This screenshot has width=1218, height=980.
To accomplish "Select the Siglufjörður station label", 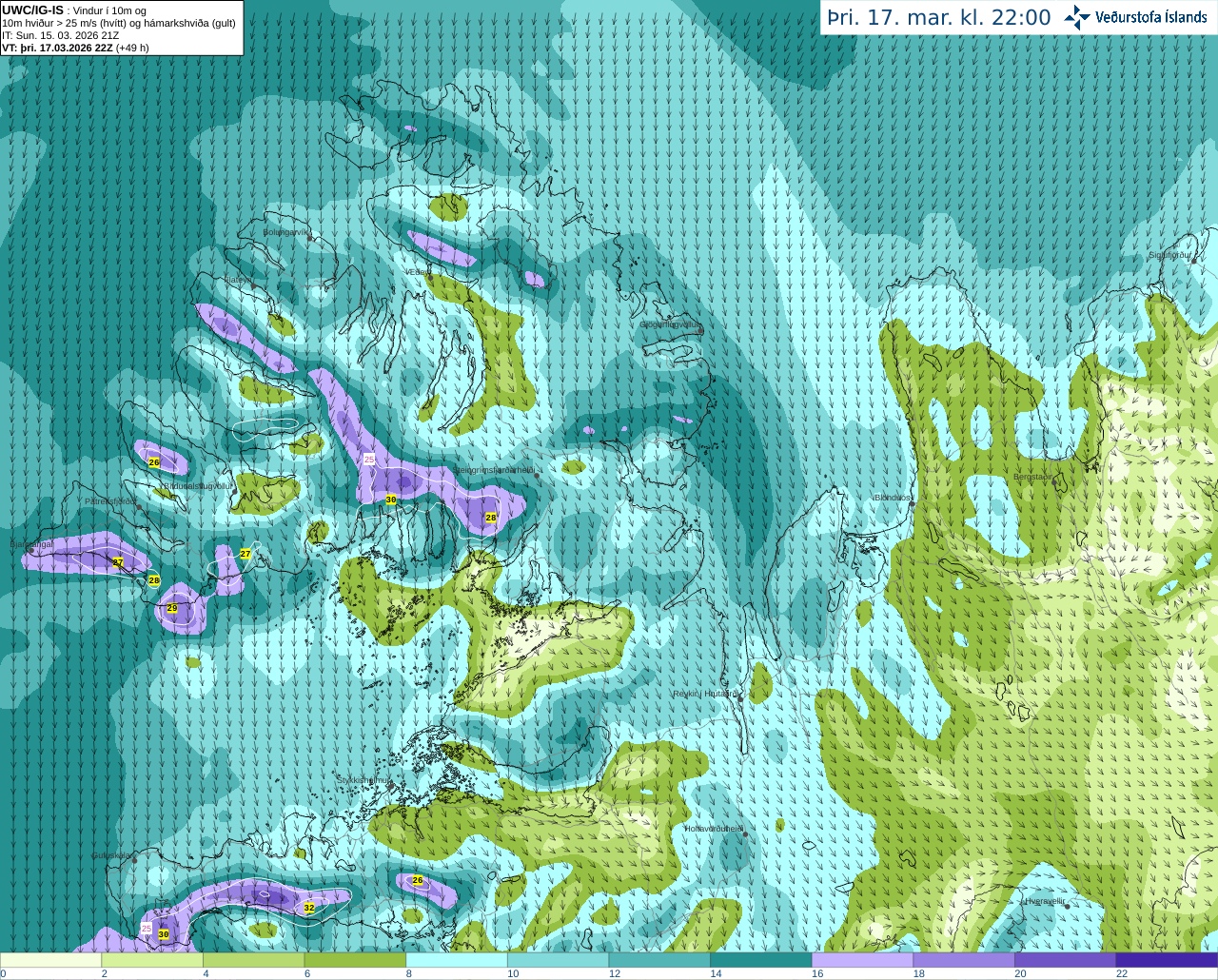I will point(1170,255).
